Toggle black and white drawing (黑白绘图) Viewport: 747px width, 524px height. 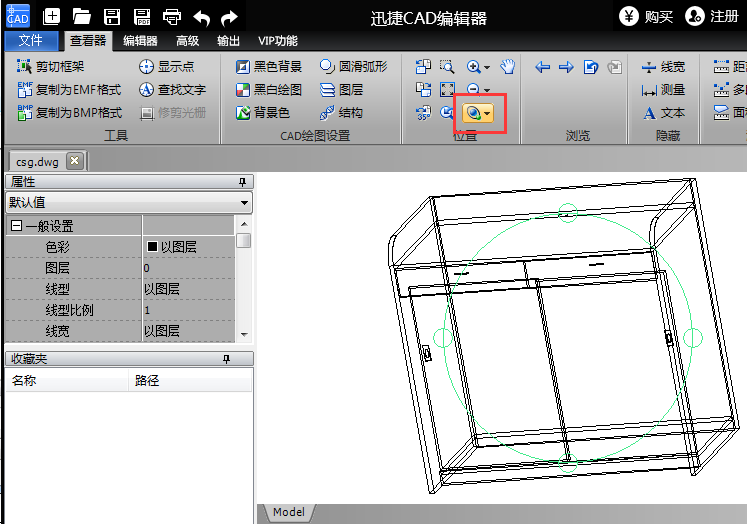coord(268,90)
